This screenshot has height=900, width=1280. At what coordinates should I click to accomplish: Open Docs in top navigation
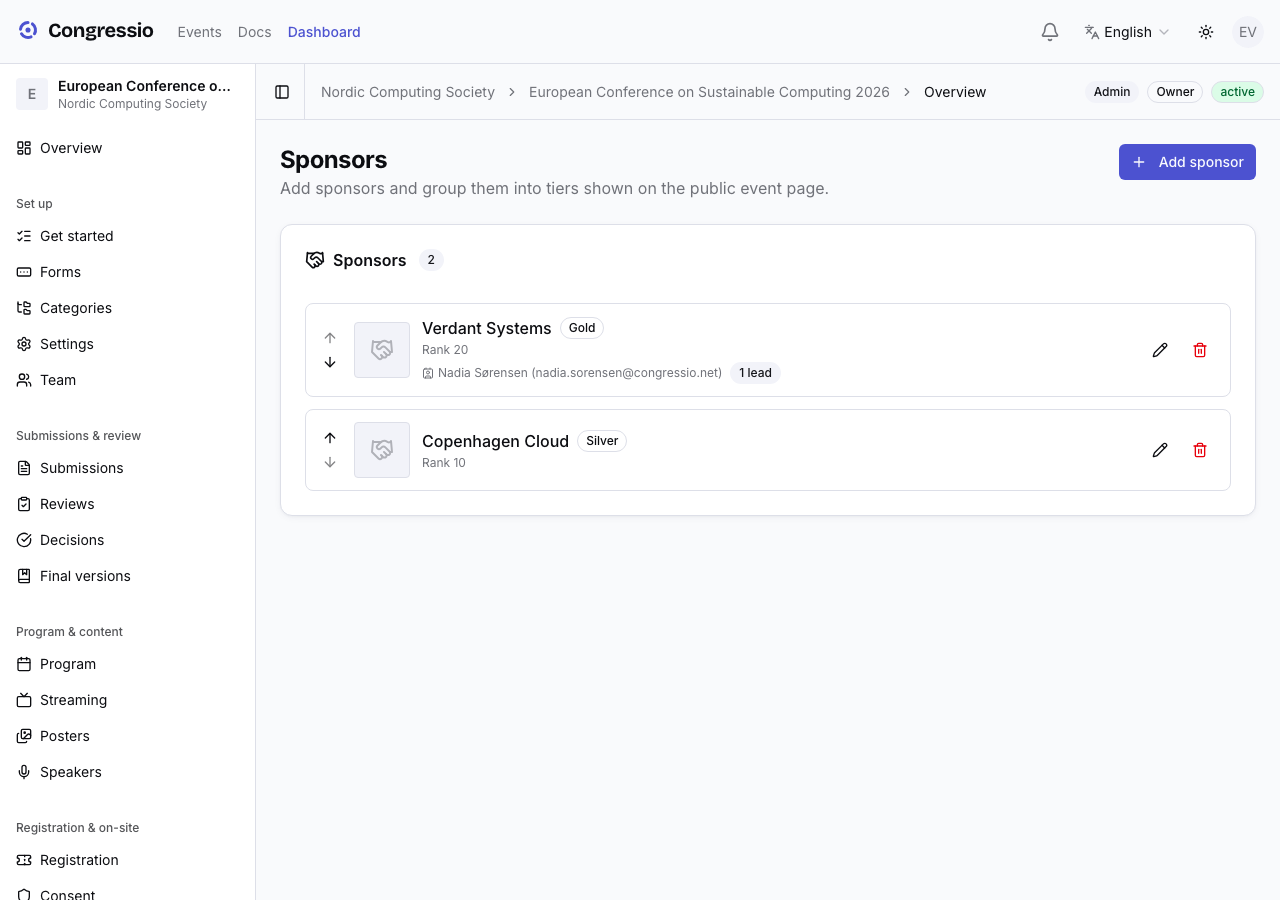click(255, 32)
